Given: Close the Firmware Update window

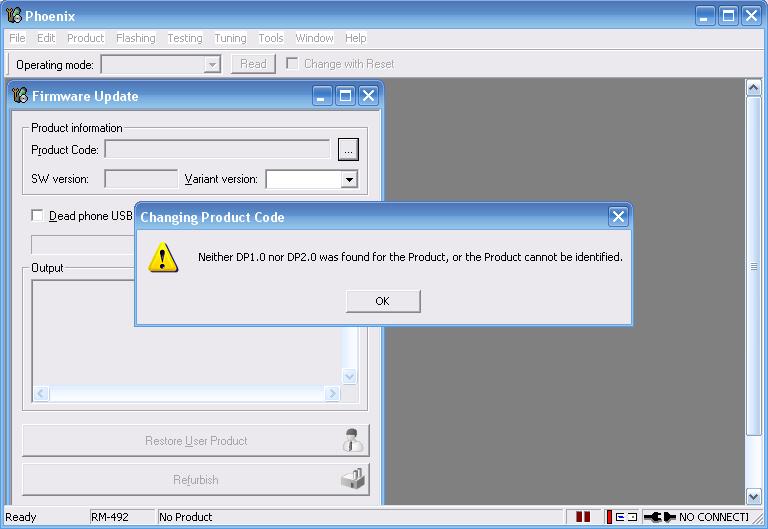Looking at the screenshot, I should click(x=368, y=96).
